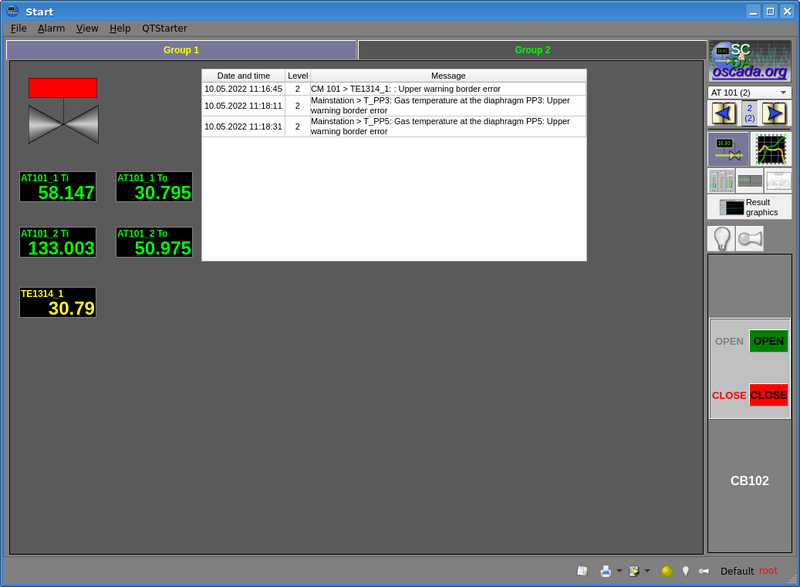Screen dimensions: 800x587
Task: Click the red valve status rectangle
Action: pos(63,88)
